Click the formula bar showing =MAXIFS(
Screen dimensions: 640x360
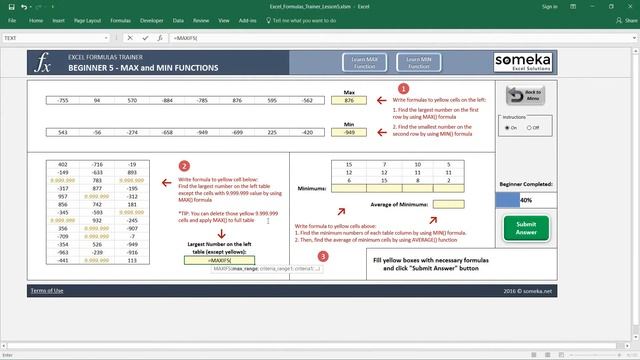(400, 38)
